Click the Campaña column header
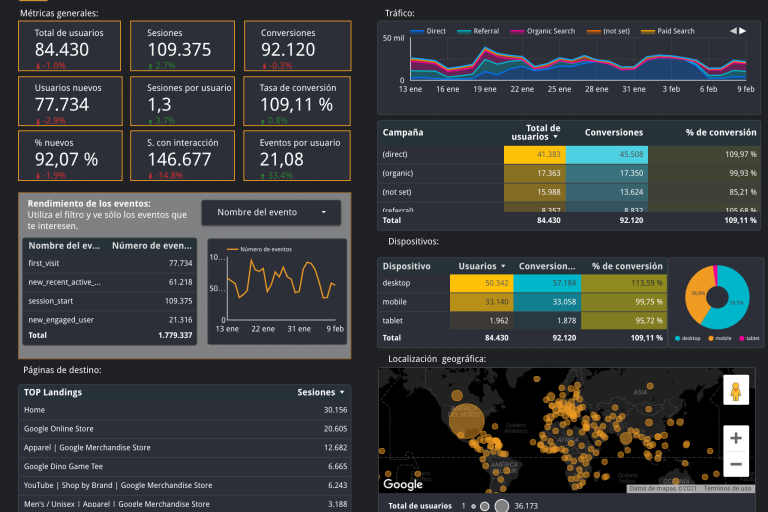 [x=403, y=132]
